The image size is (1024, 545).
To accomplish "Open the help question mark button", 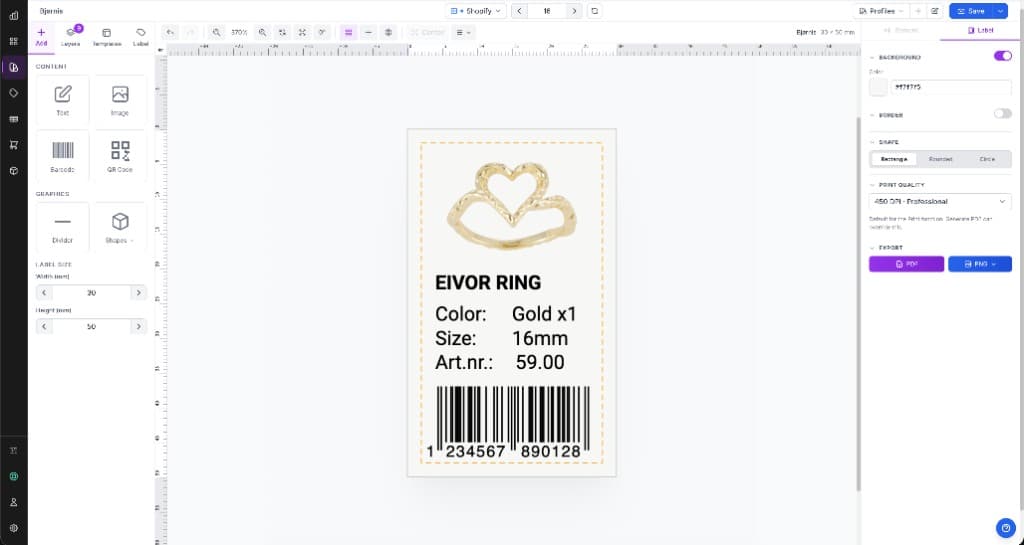I will click(1005, 527).
